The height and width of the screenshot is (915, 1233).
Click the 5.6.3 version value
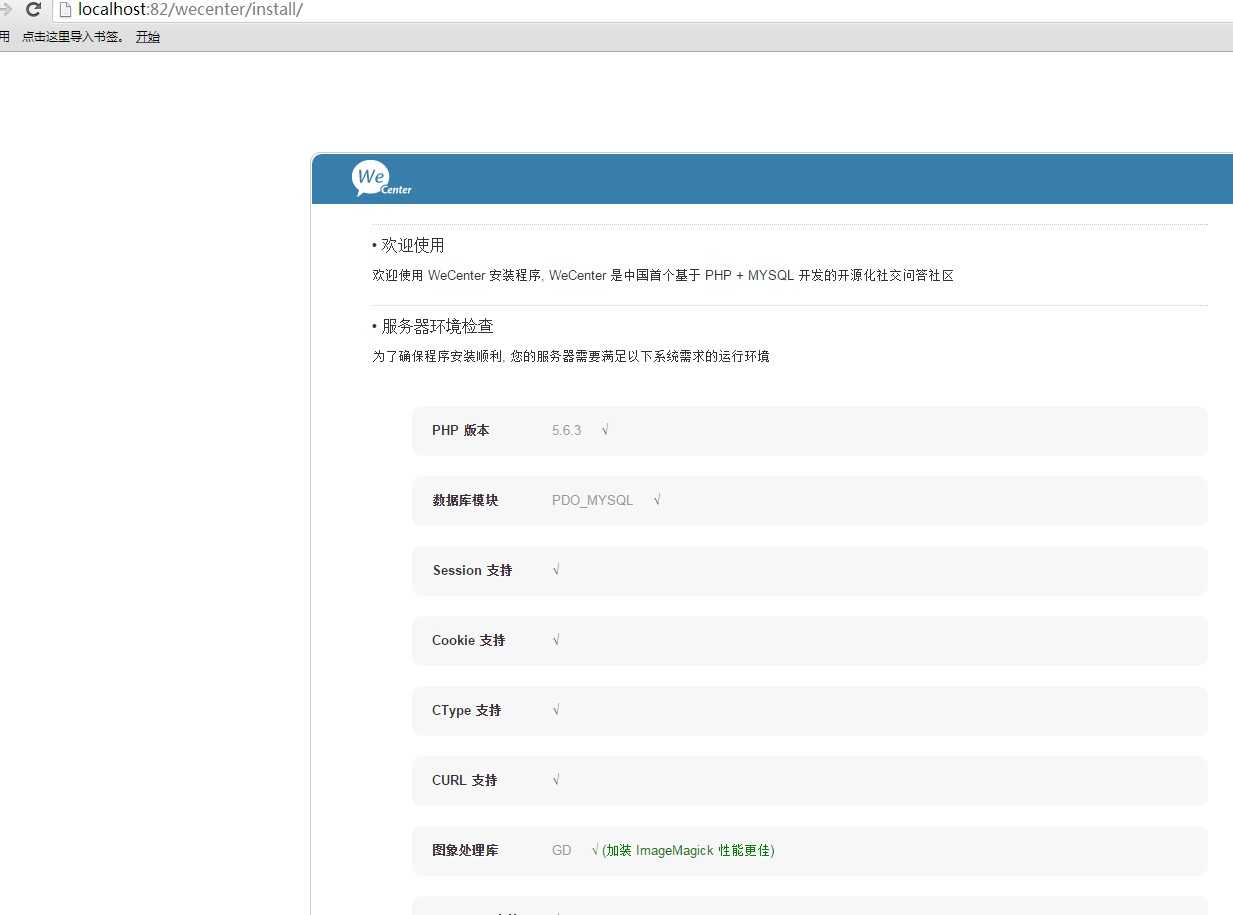pyautogui.click(x=566, y=430)
